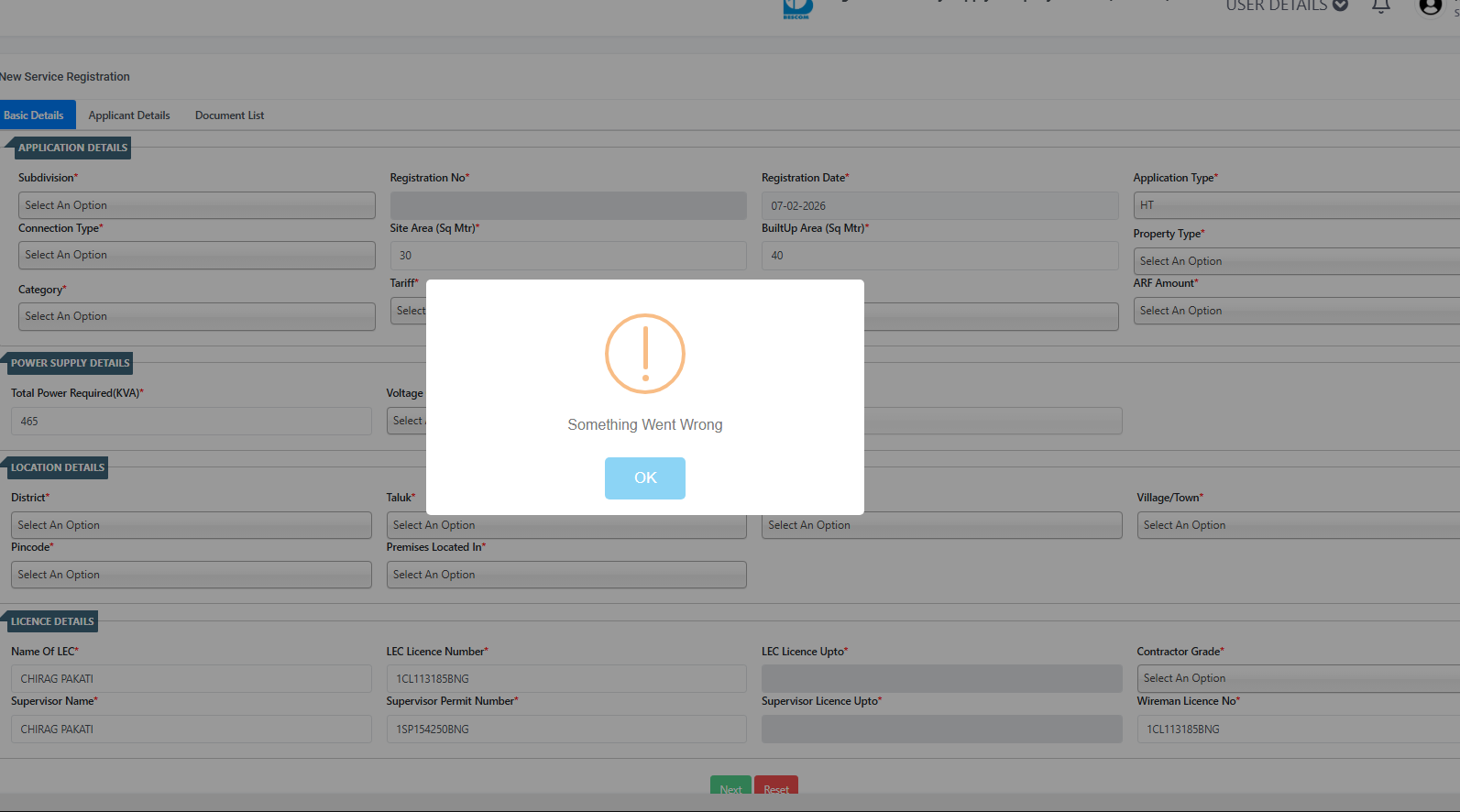Click the red Reset button

click(x=776, y=785)
